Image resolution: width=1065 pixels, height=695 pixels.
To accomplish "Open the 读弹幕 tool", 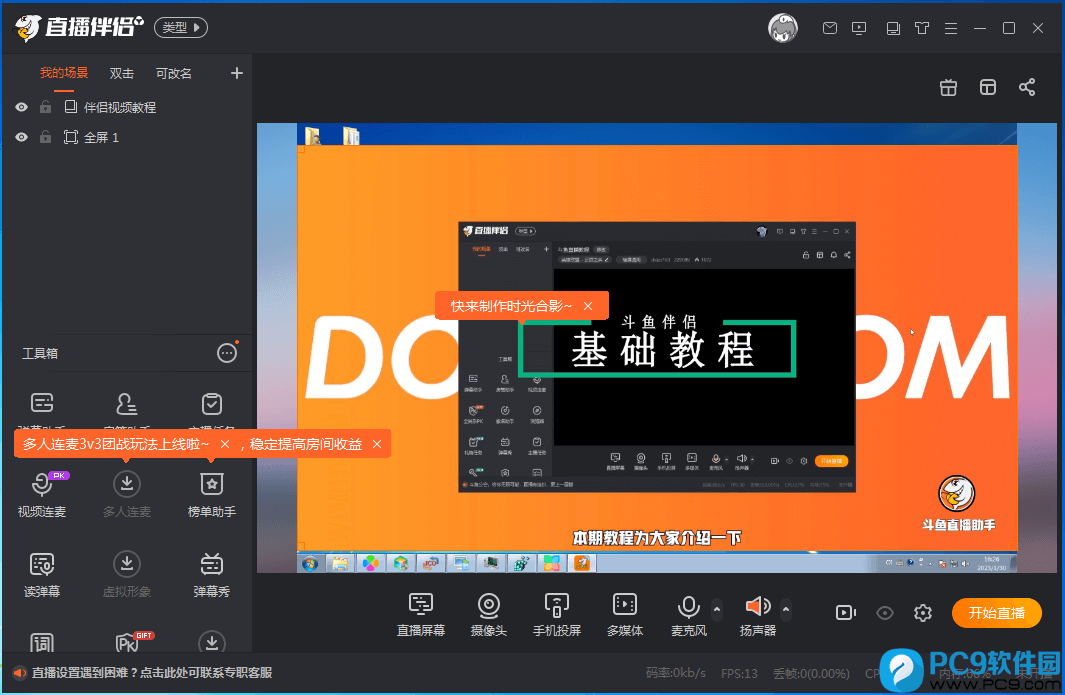I will click(x=42, y=575).
